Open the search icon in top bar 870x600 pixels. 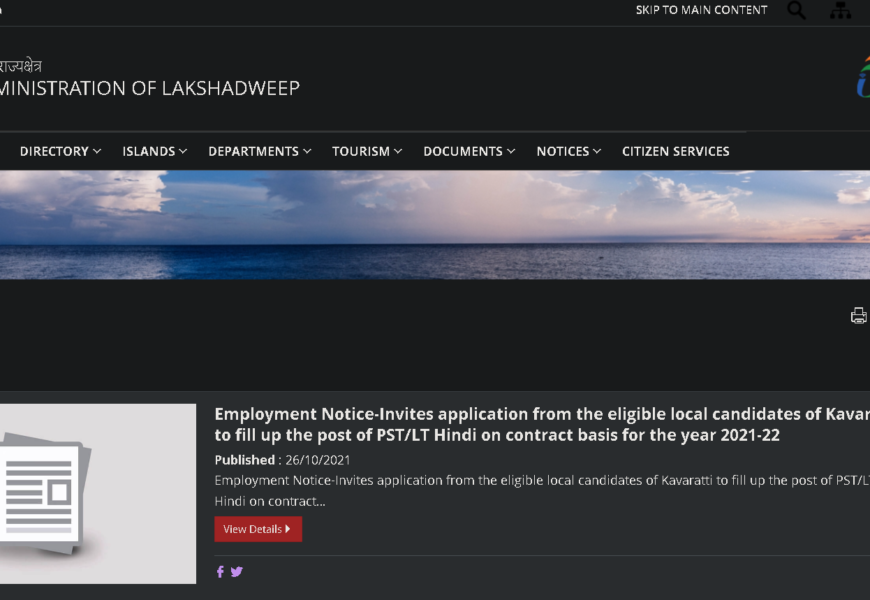click(x=796, y=10)
